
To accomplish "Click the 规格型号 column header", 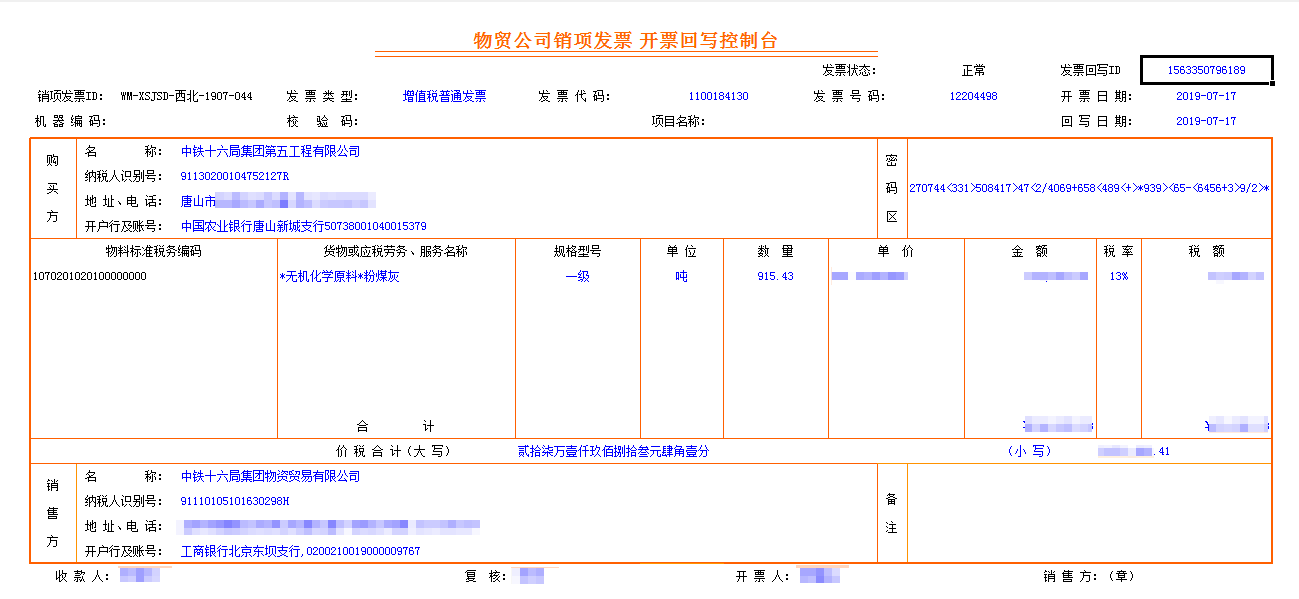I will [577, 252].
